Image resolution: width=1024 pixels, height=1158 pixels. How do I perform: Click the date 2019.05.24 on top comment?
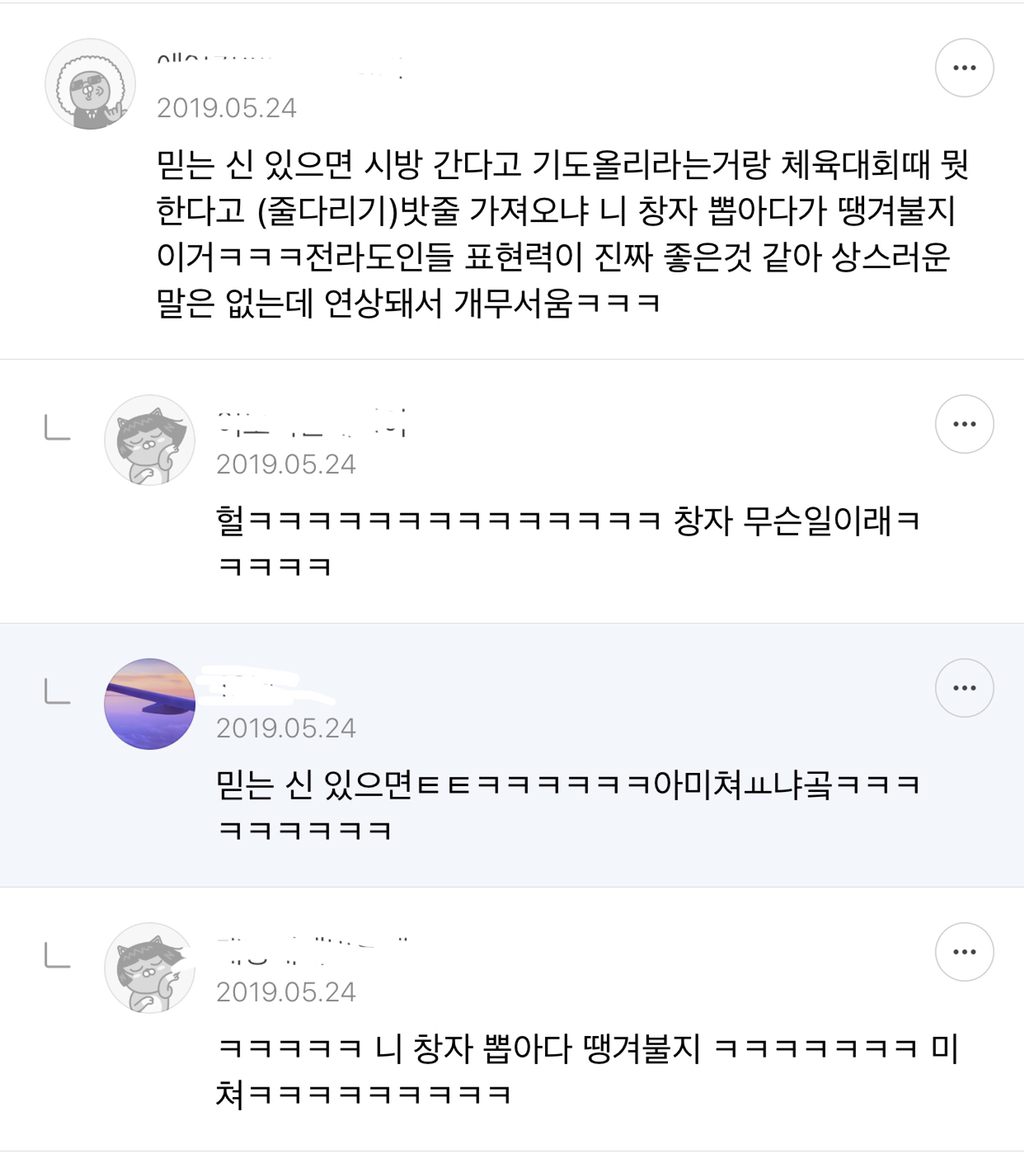coord(227,108)
